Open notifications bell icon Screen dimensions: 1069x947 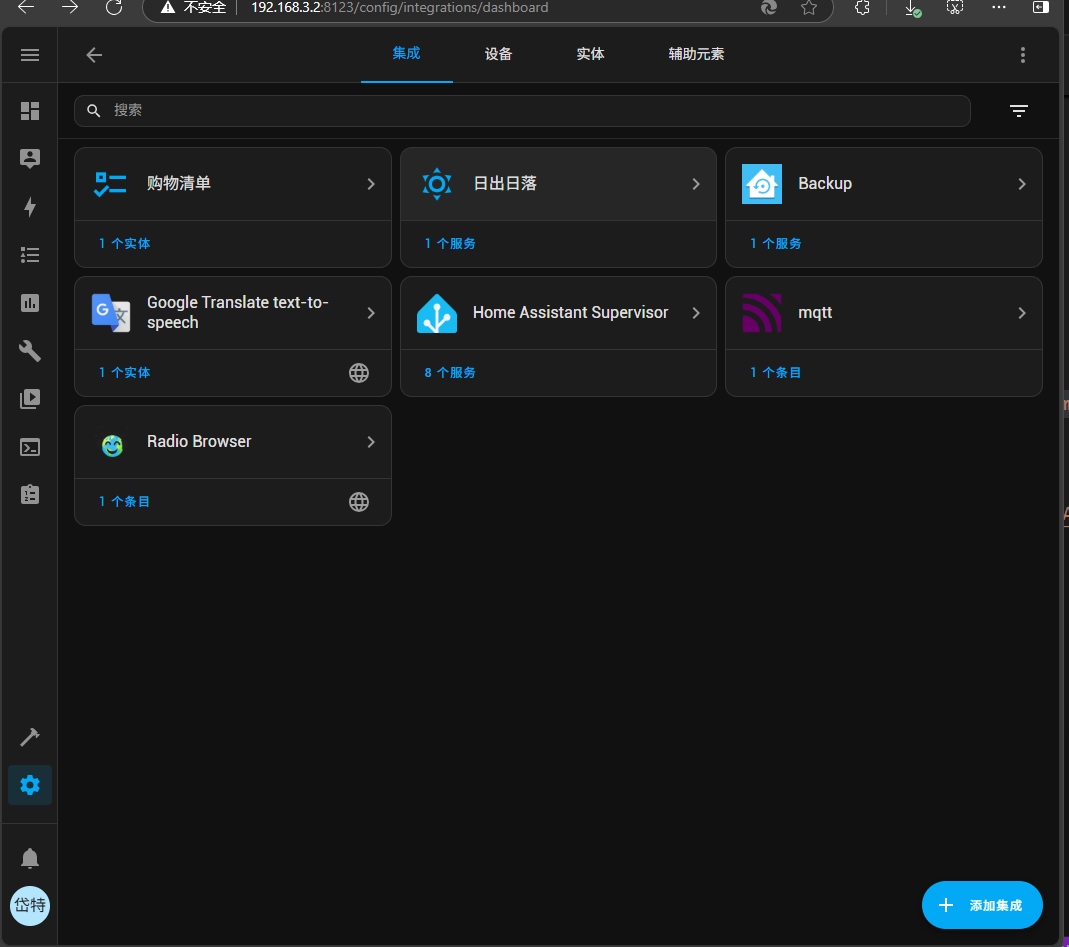click(30, 858)
